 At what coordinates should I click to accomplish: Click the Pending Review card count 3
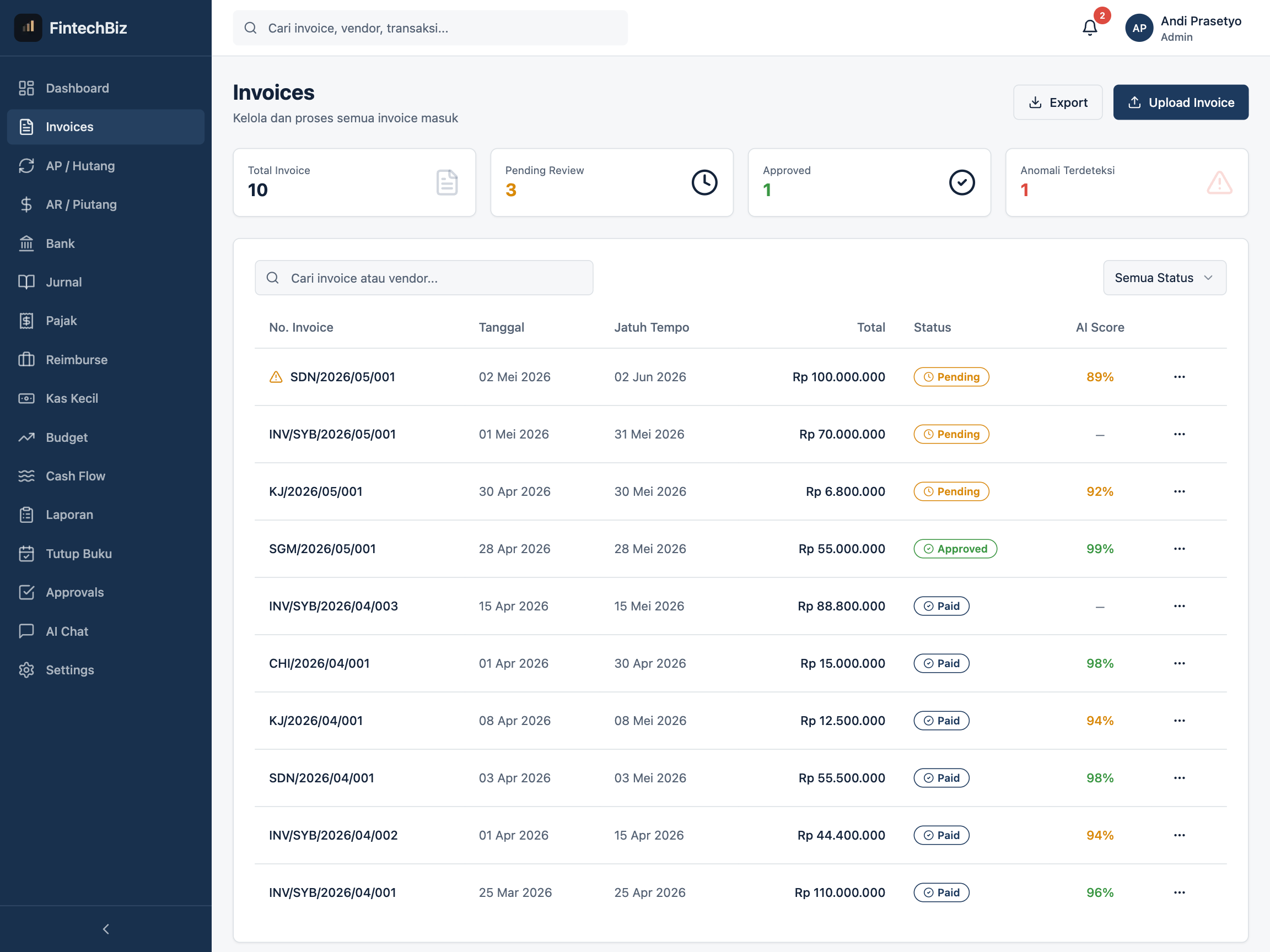click(x=511, y=190)
